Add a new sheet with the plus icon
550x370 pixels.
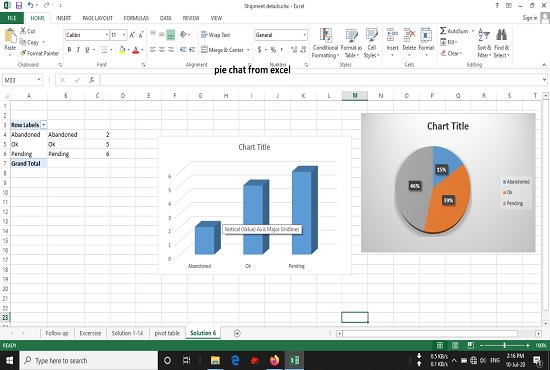click(237, 333)
